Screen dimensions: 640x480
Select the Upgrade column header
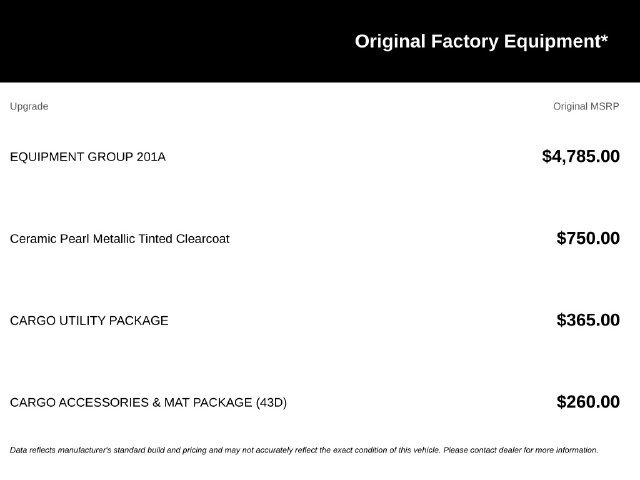point(29,106)
